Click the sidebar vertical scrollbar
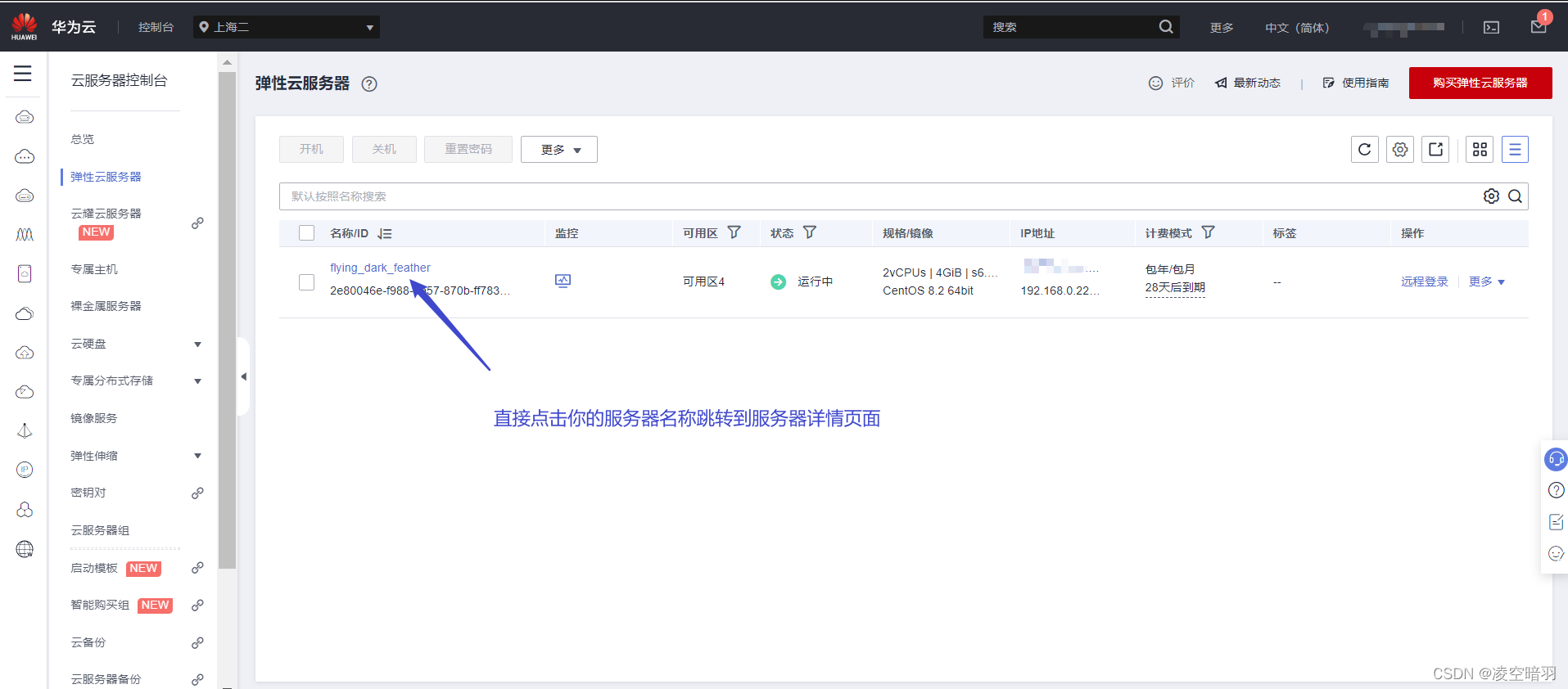 (x=227, y=320)
